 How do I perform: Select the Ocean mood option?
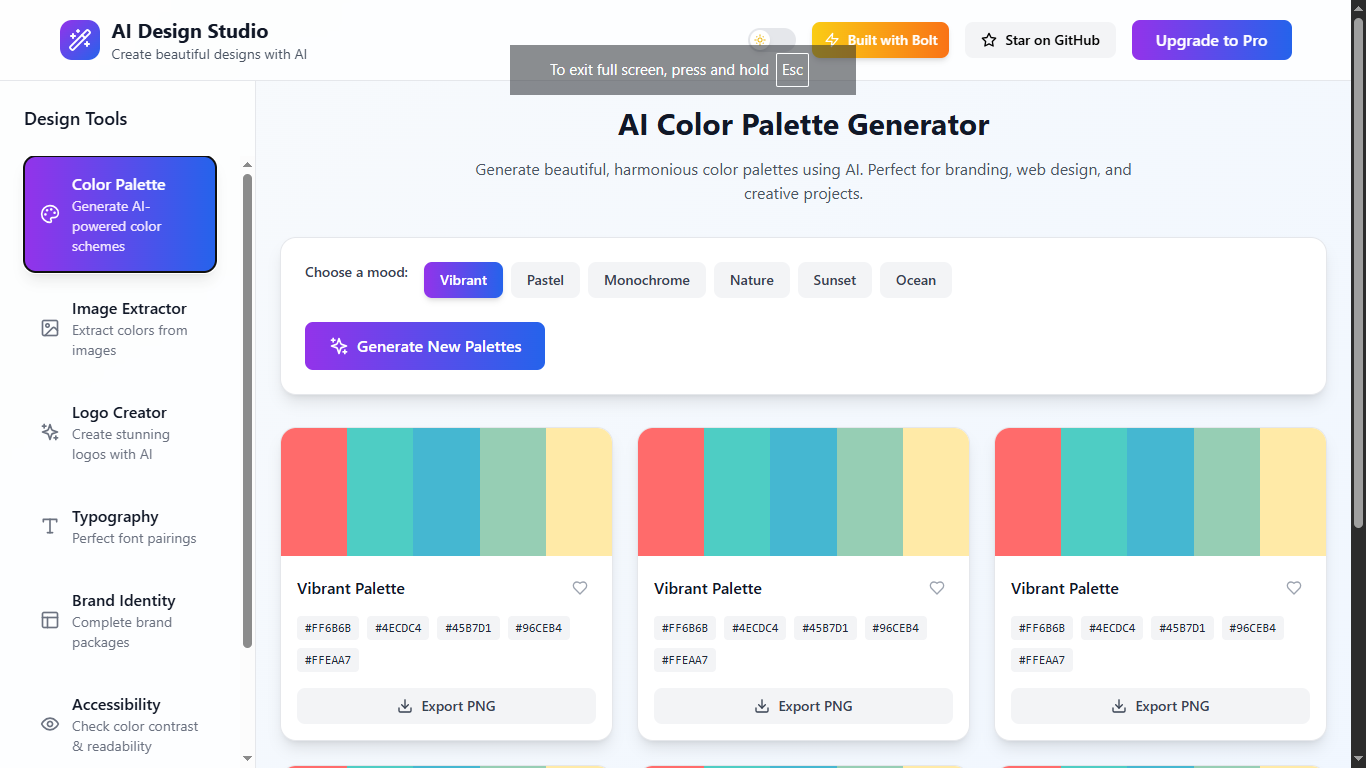(915, 280)
